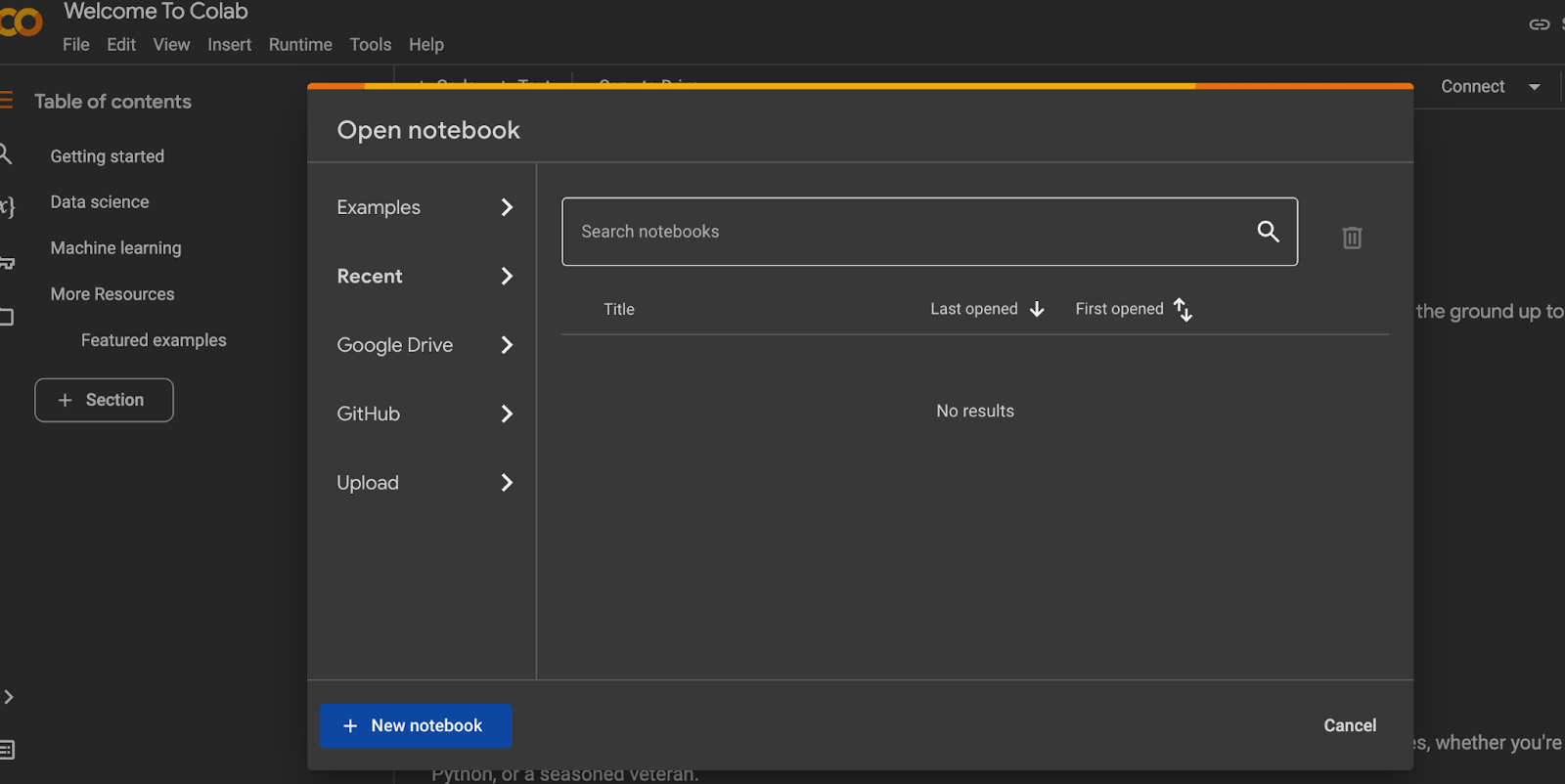Click the Table of contents heading
Screen dimensions: 1565x784
pyautogui.click(x=112, y=102)
